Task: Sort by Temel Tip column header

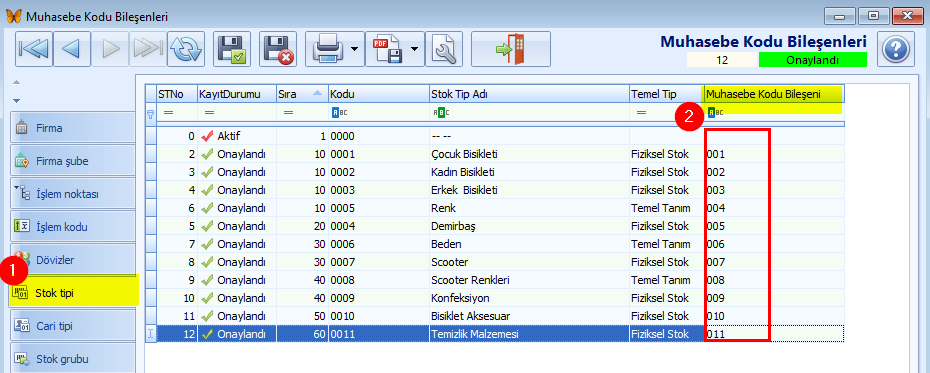Action: click(667, 94)
